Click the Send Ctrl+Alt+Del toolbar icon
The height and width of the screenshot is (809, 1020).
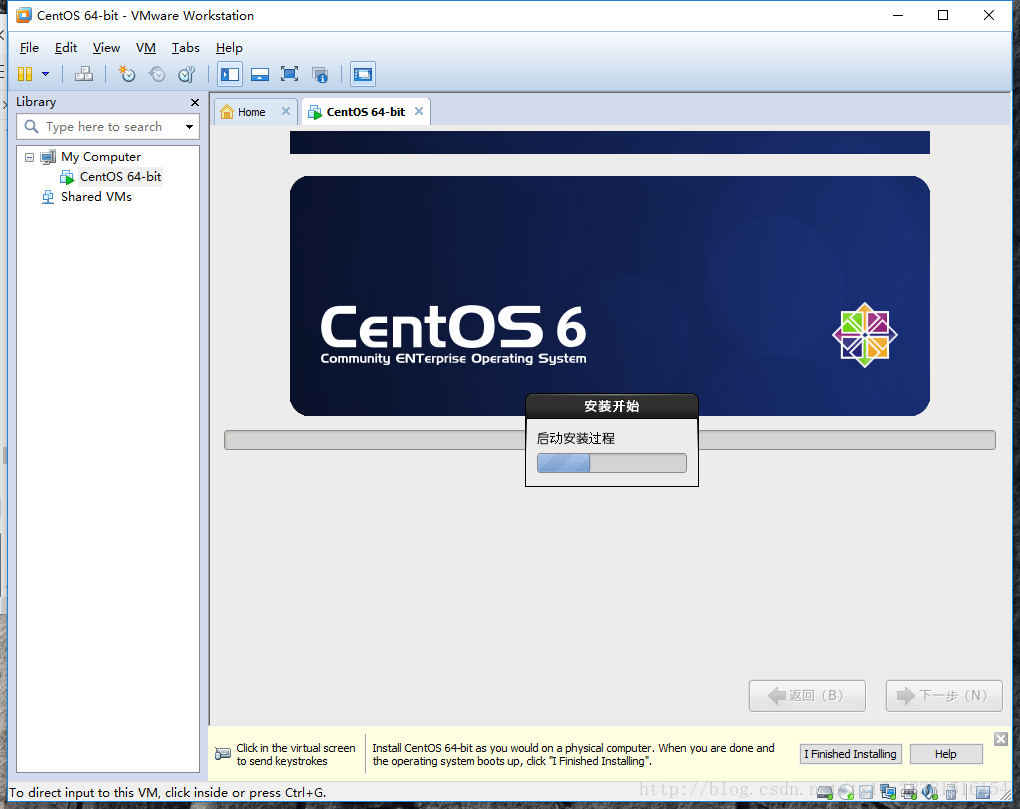(84, 74)
